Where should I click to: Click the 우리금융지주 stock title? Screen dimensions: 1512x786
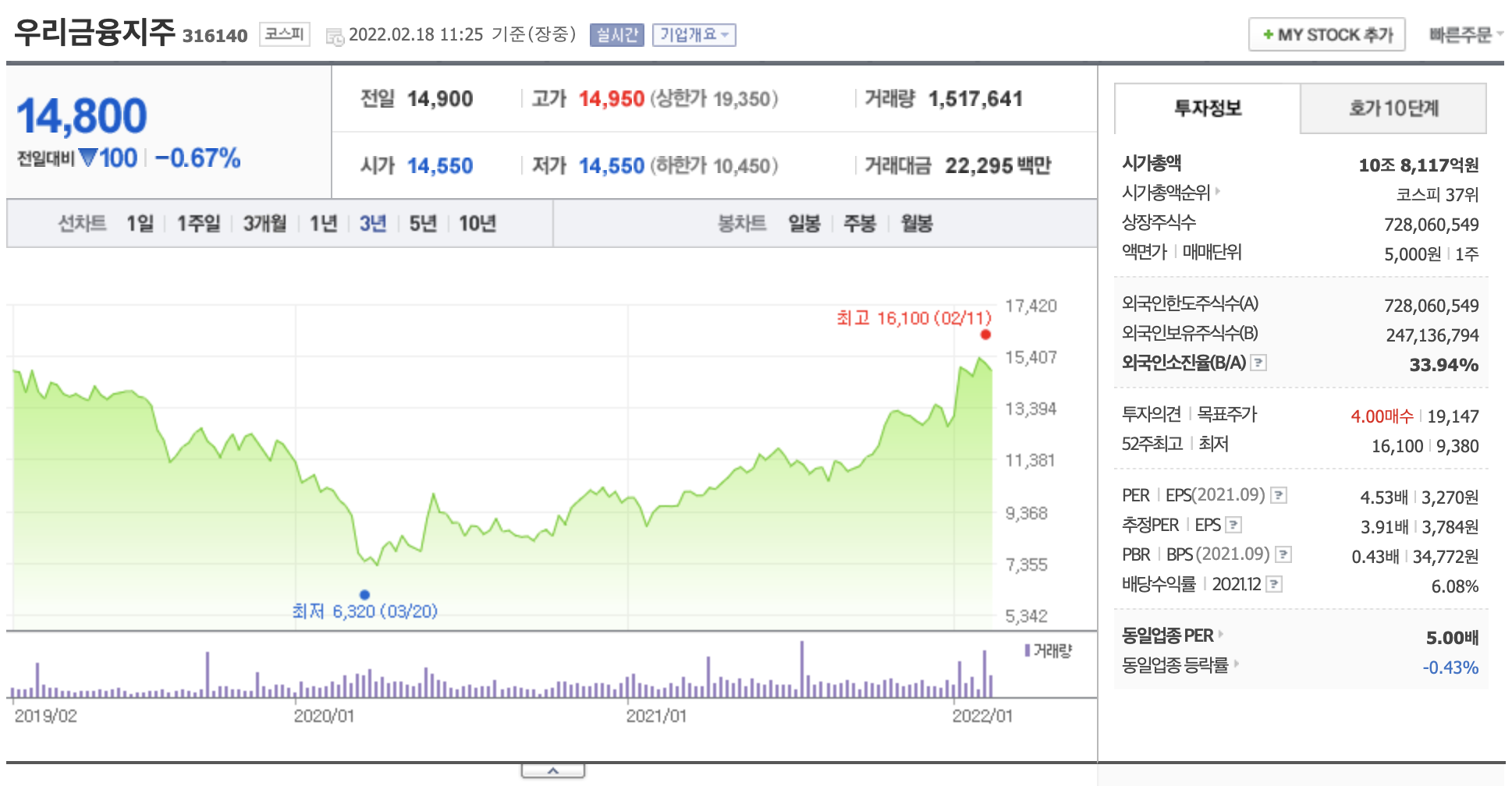tap(94, 33)
